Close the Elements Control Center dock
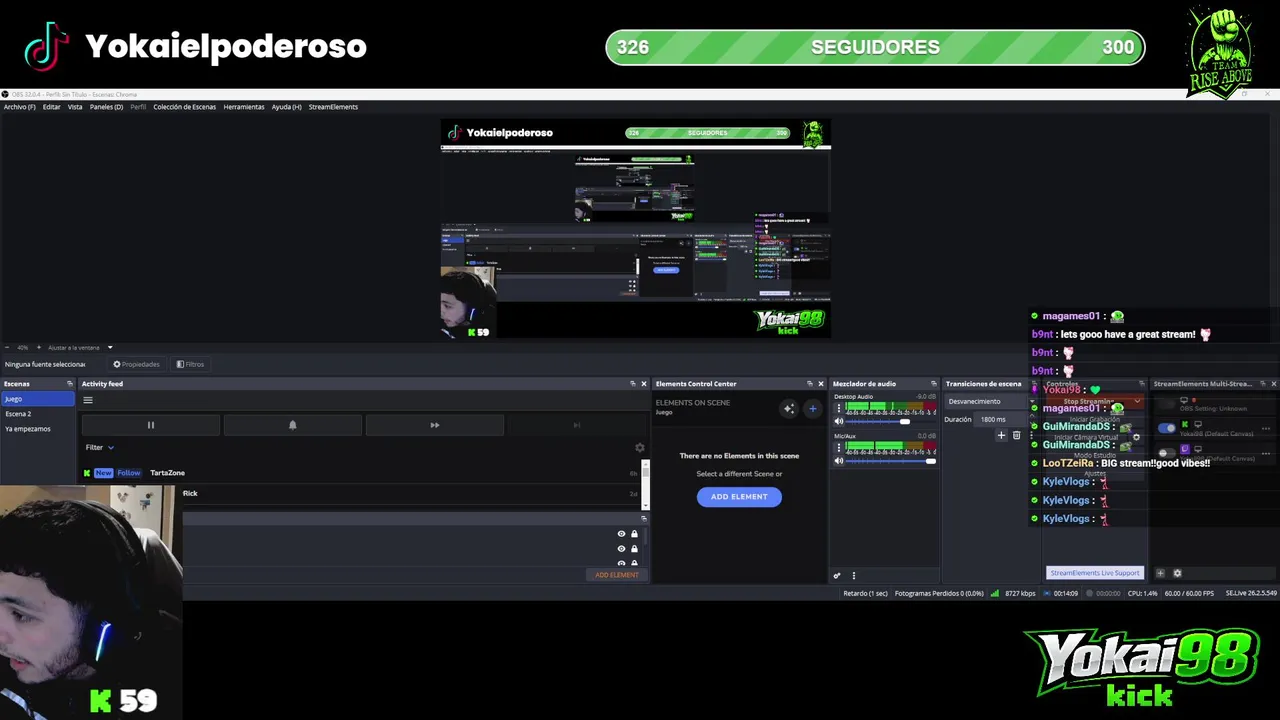The width and height of the screenshot is (1280, 720). coord(821,384)
